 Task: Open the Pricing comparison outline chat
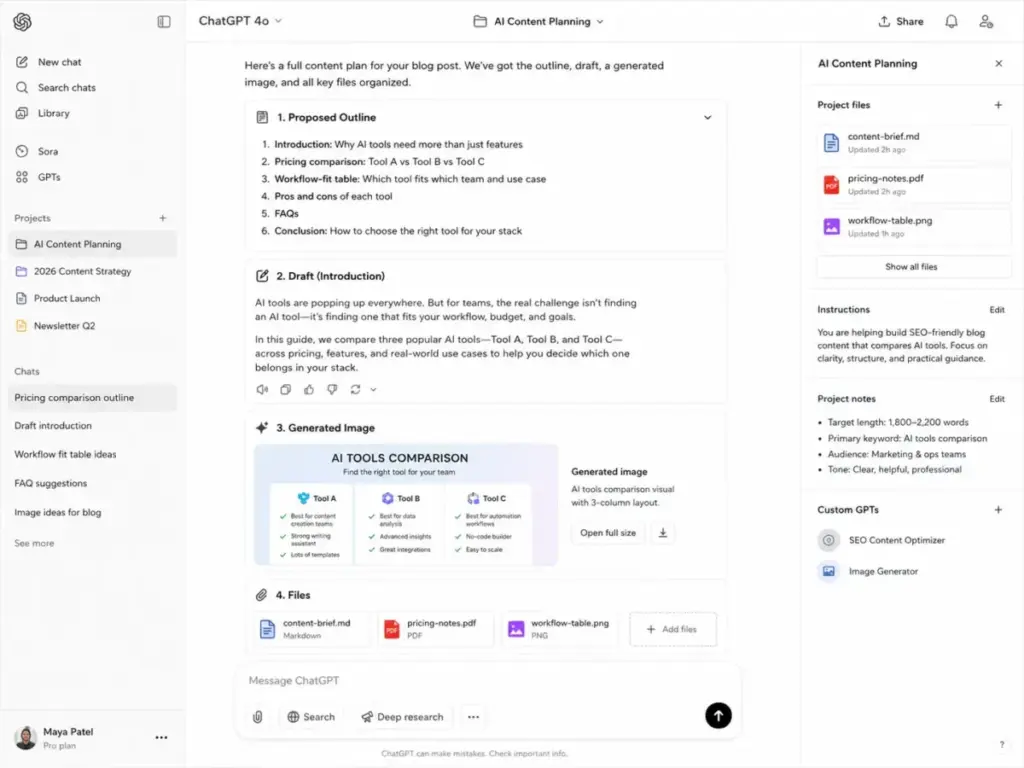coord(92,398)
